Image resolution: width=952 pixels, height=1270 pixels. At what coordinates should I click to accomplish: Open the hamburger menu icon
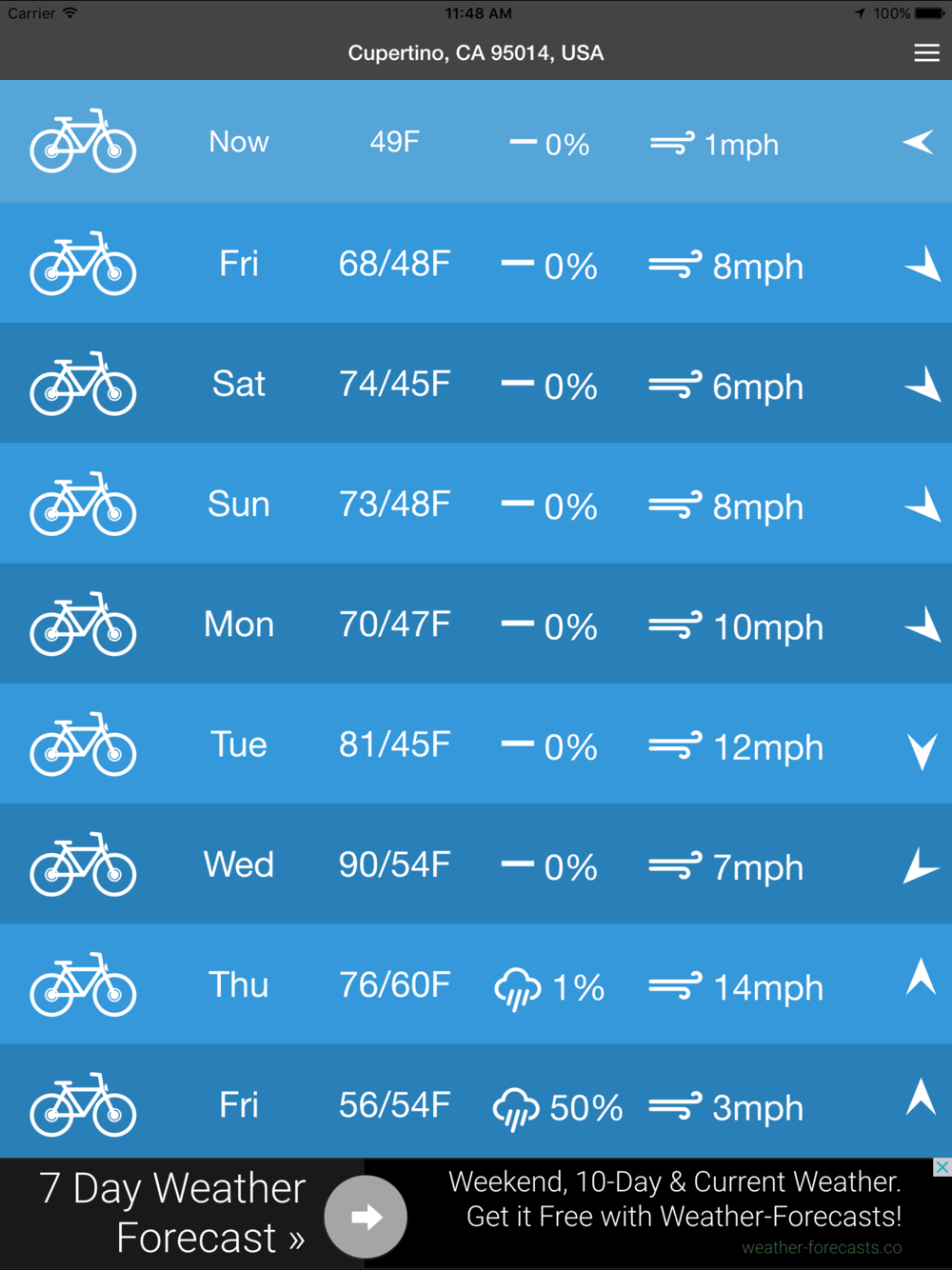point(926,53)
